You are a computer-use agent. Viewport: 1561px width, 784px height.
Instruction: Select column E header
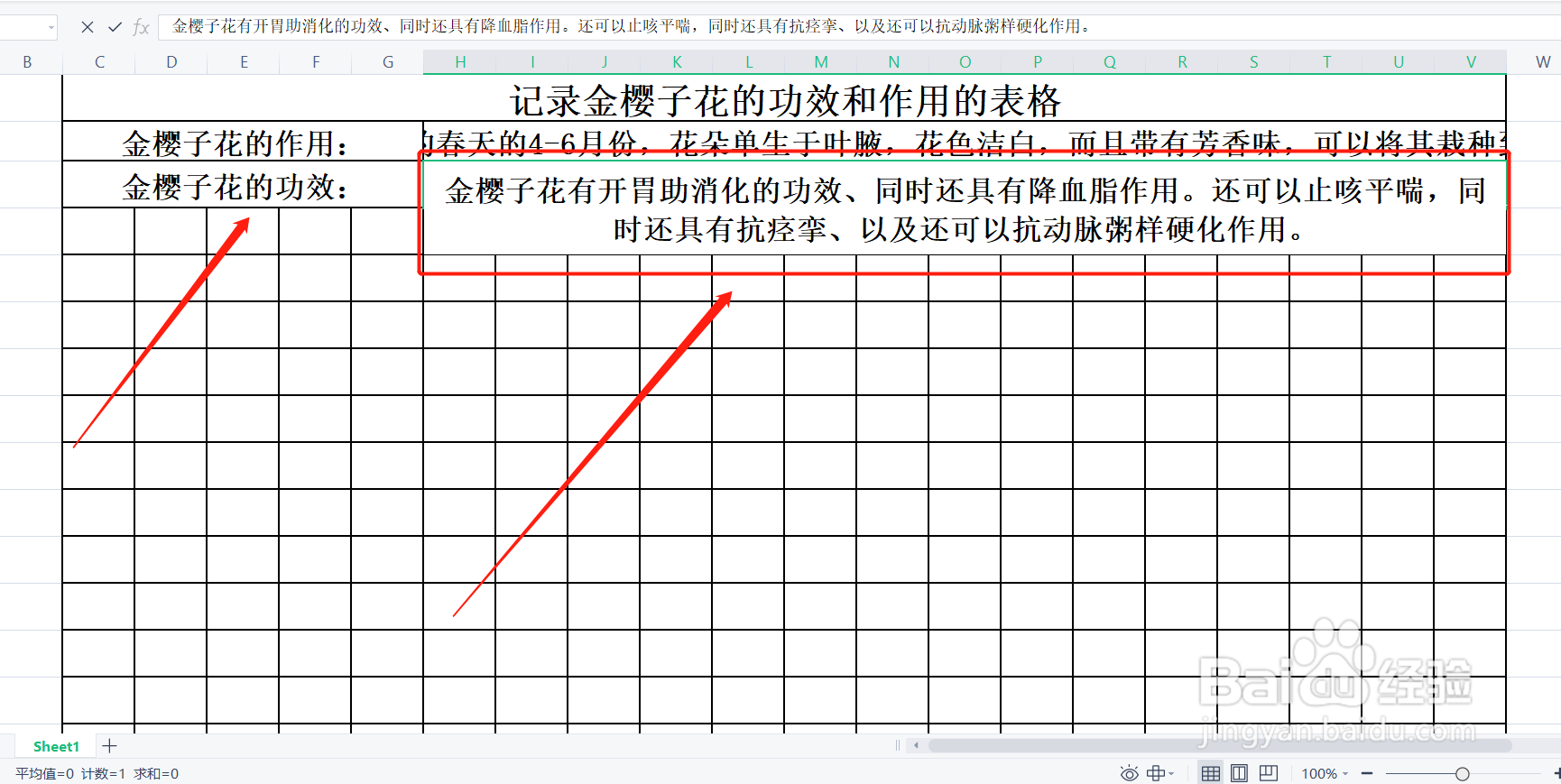click(244, 62)
